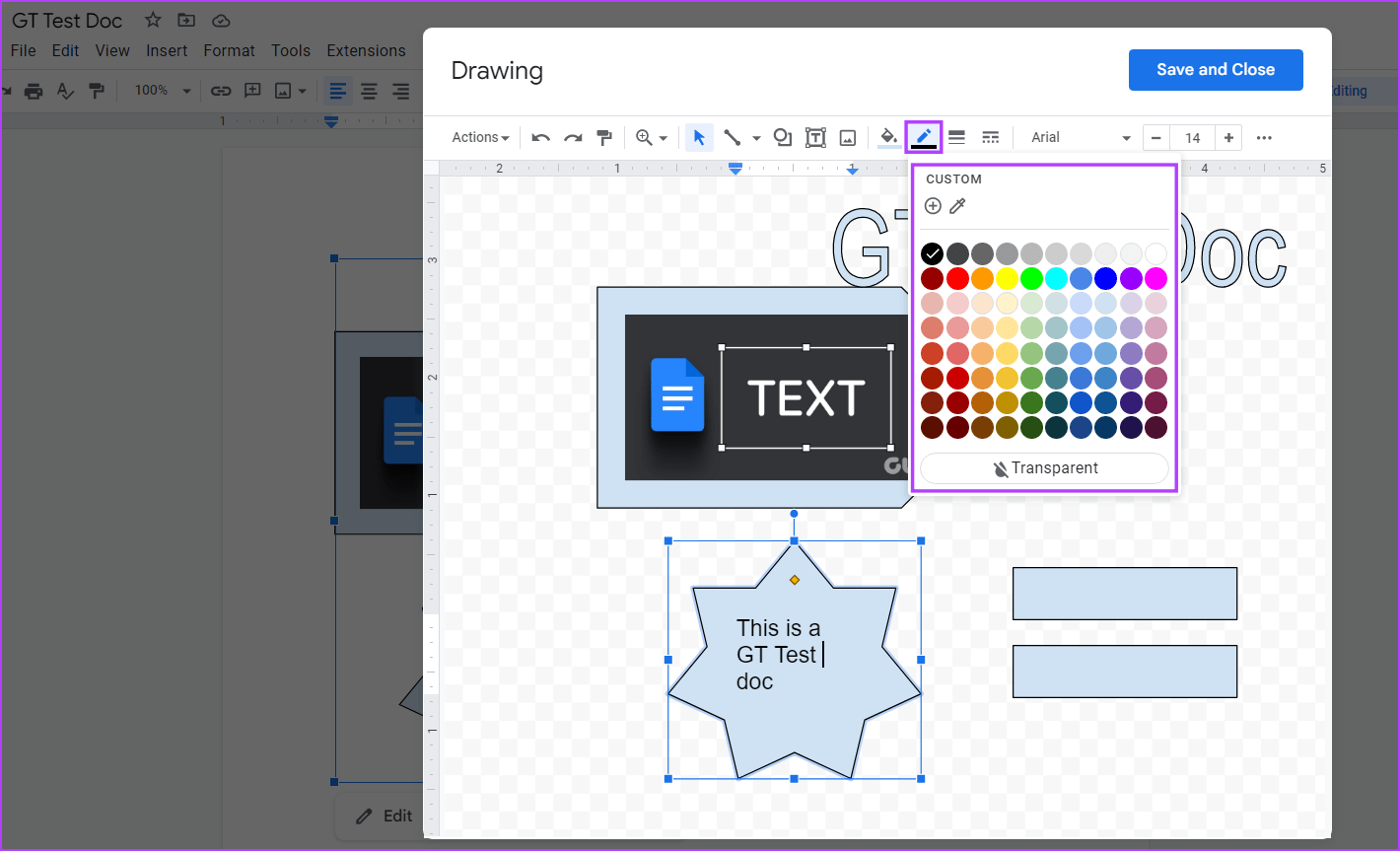Select the arrow selection tool

coord(699,137)
